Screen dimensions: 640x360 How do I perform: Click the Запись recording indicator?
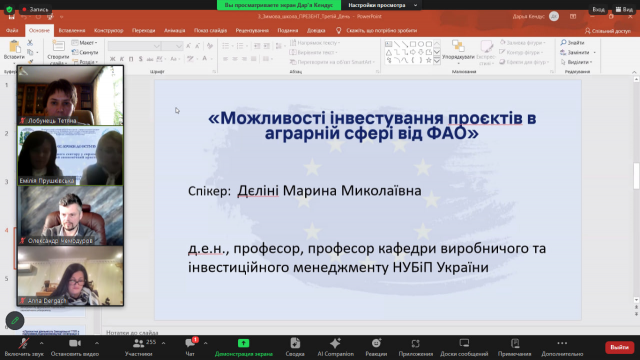click(35, 9)
